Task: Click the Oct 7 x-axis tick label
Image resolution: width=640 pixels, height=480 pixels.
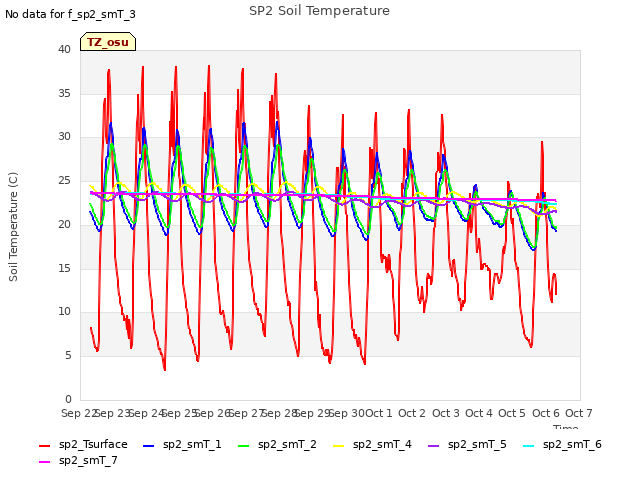Action: coord(579,413)
